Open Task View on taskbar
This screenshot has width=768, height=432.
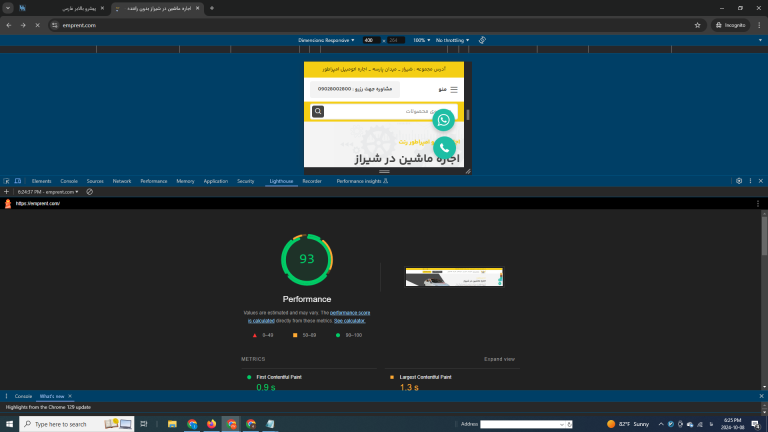[144, 424]
